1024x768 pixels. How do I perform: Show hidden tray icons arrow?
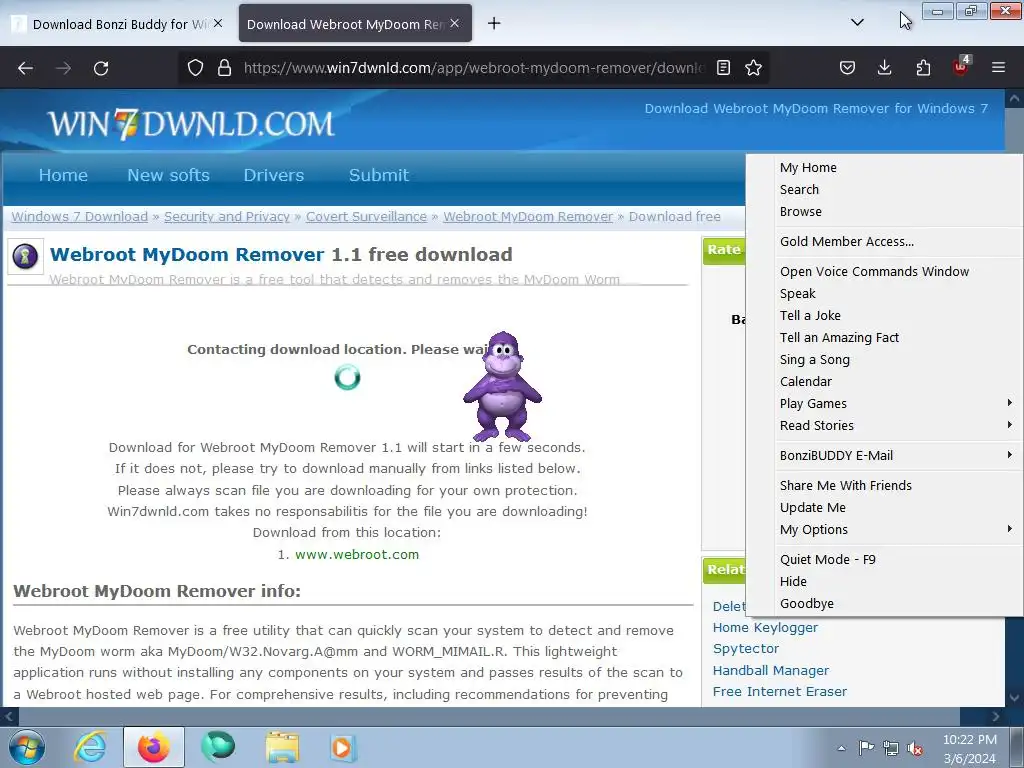pos(842,748)
